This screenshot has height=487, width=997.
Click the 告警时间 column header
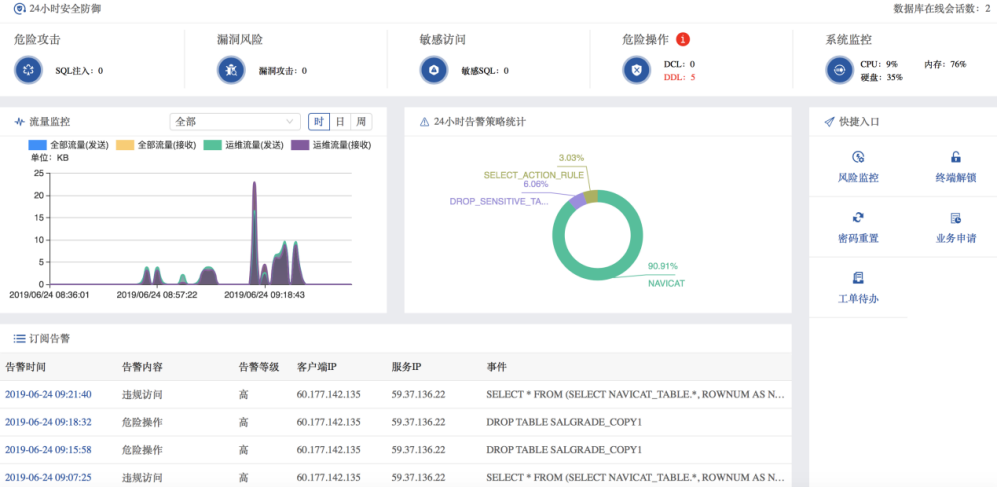25,367
